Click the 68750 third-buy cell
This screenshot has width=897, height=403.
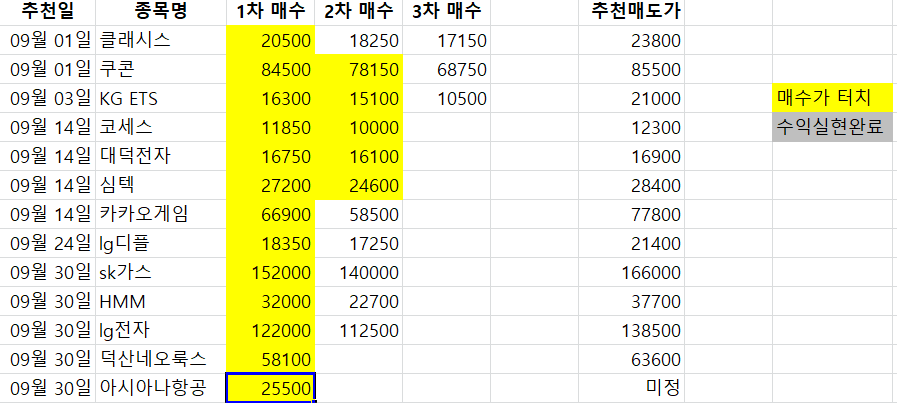click(447, 69)
